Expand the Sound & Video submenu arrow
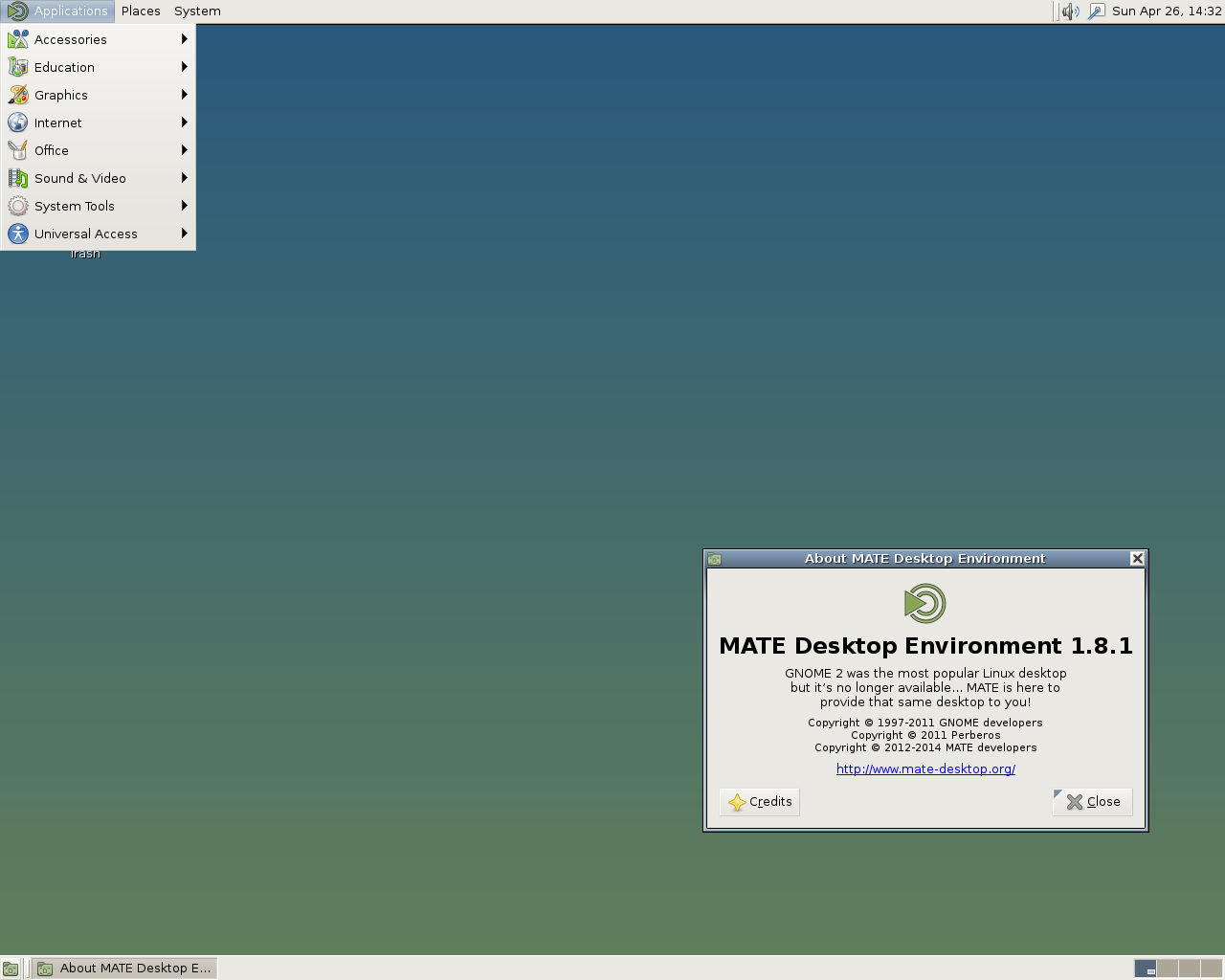 (x=184, y=178)
